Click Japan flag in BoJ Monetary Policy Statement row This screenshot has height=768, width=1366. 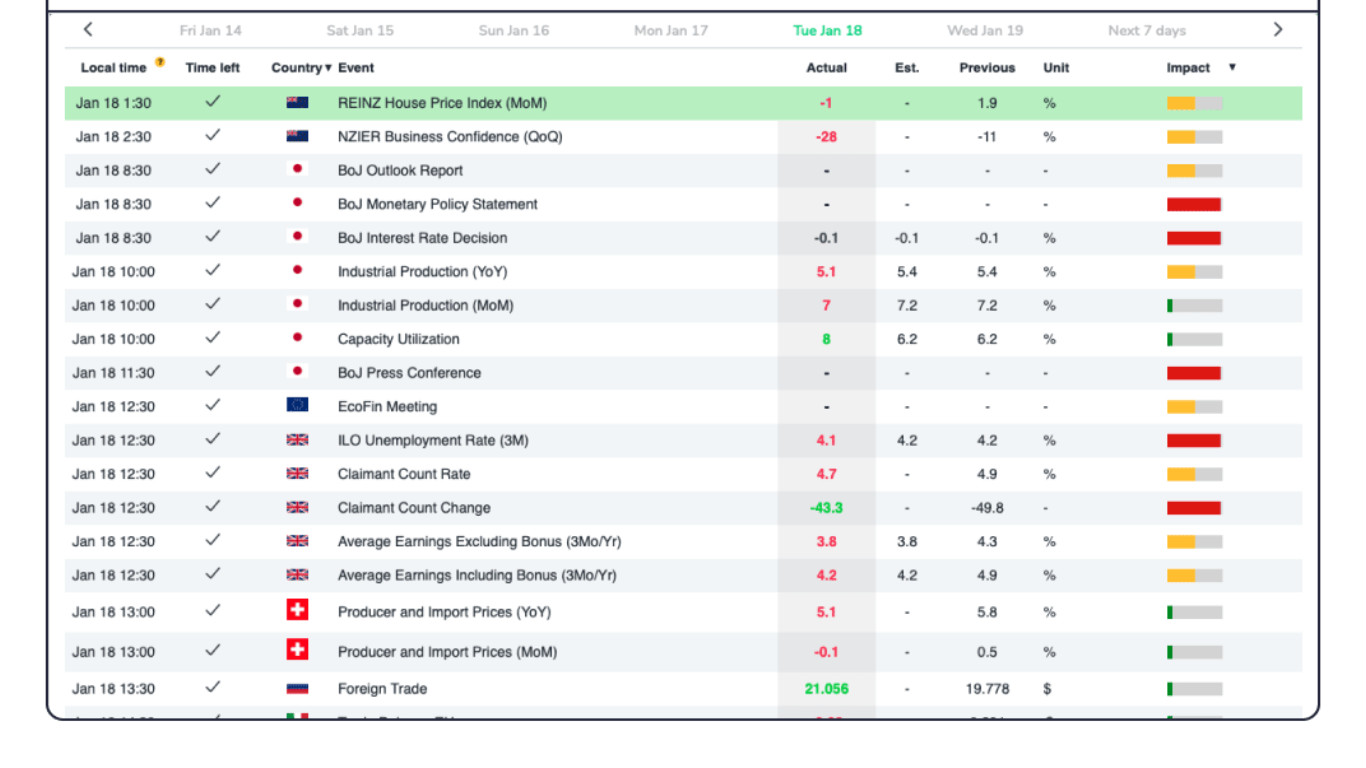[x=297, y=203]
